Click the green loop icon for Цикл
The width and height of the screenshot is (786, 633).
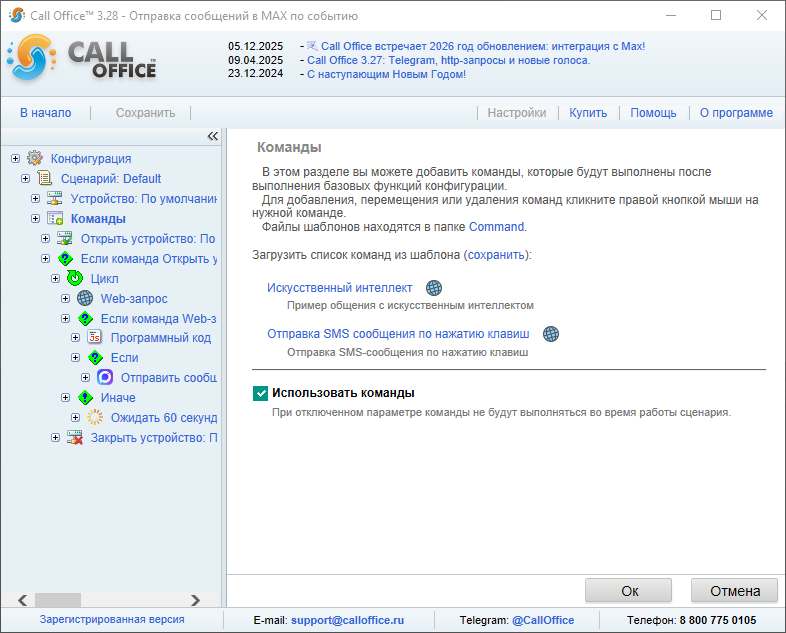pyautogui.click(x=75, y=278)
